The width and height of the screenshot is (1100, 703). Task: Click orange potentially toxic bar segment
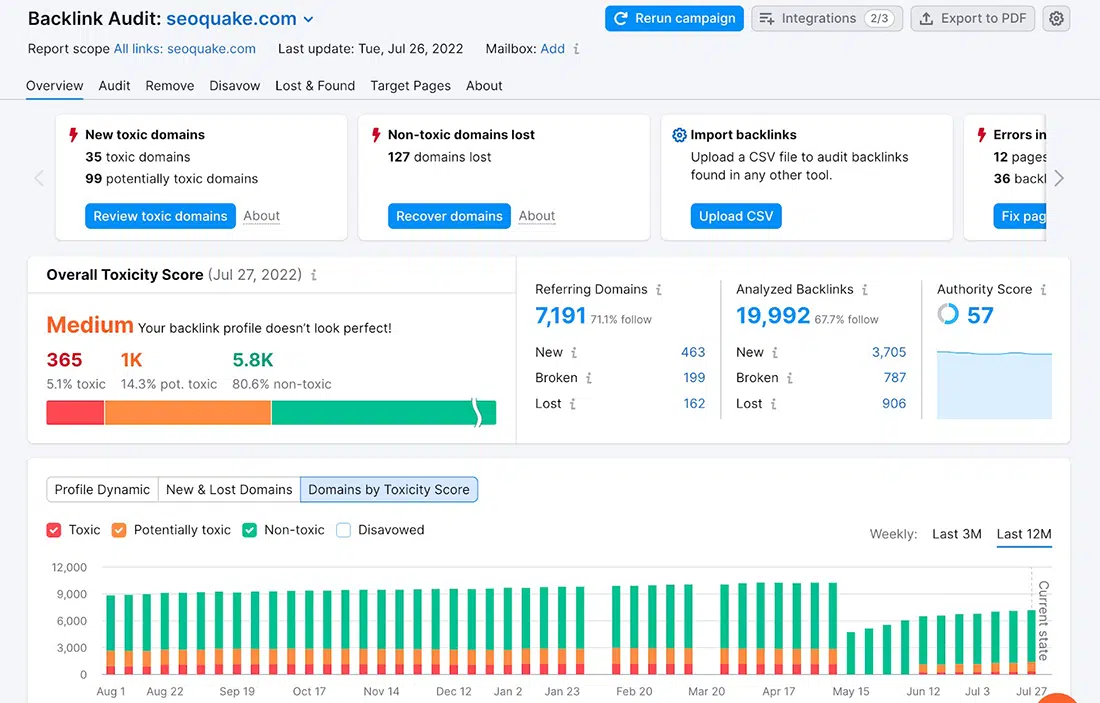[x=188, y=413]
